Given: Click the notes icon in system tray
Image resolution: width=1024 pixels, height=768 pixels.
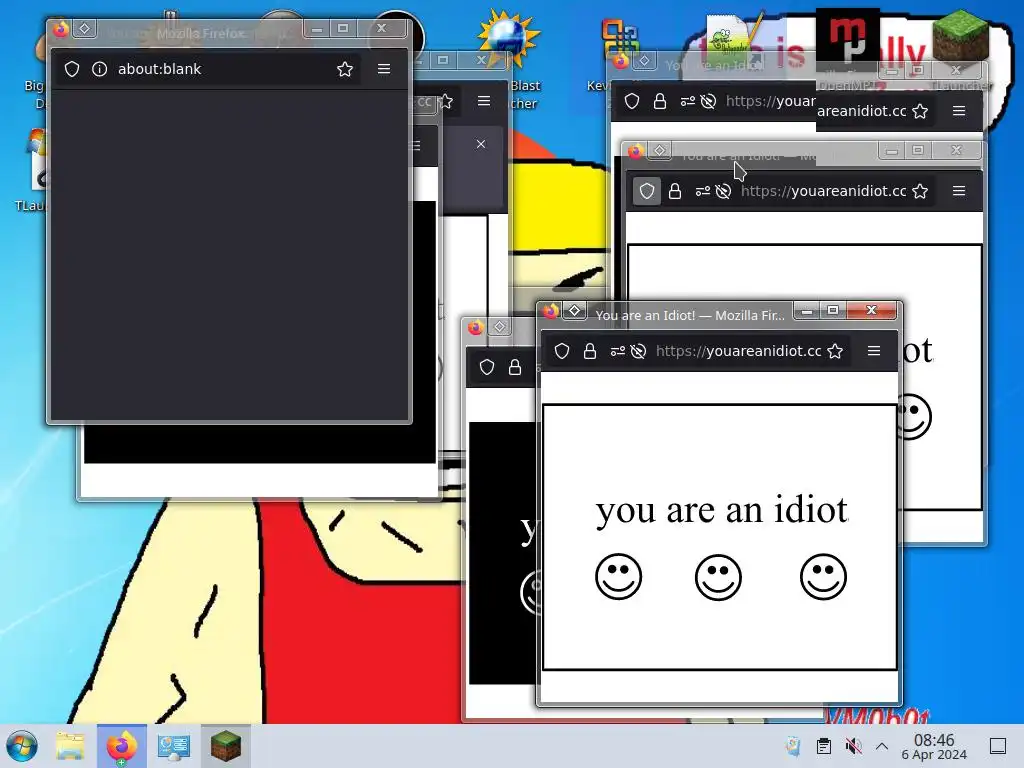Looking at the screenshot, I should point(793,746).
